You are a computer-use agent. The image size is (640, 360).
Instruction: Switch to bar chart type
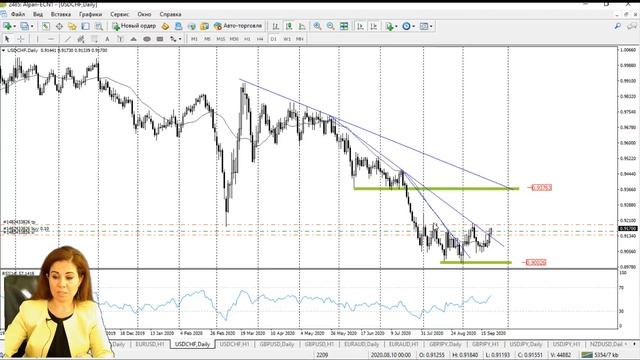tap(276, 26)
